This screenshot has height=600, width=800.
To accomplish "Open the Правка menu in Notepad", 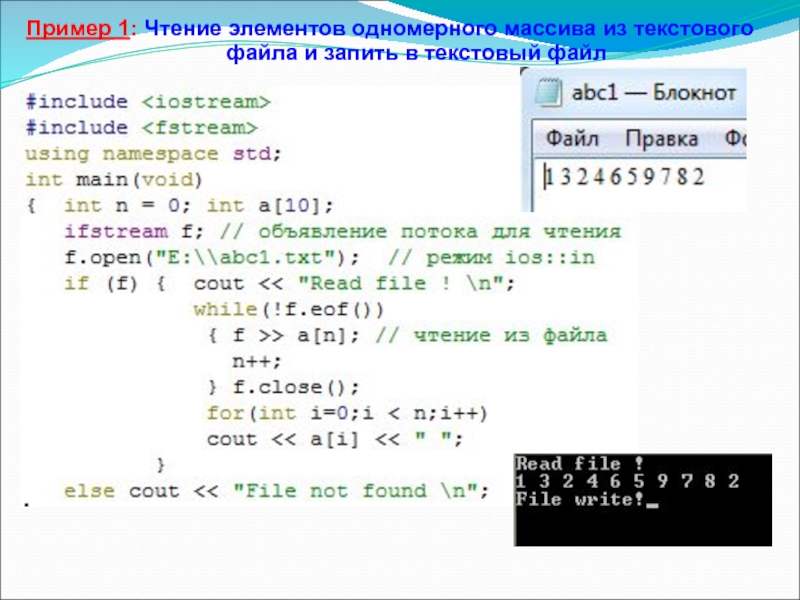I will 662,138.
